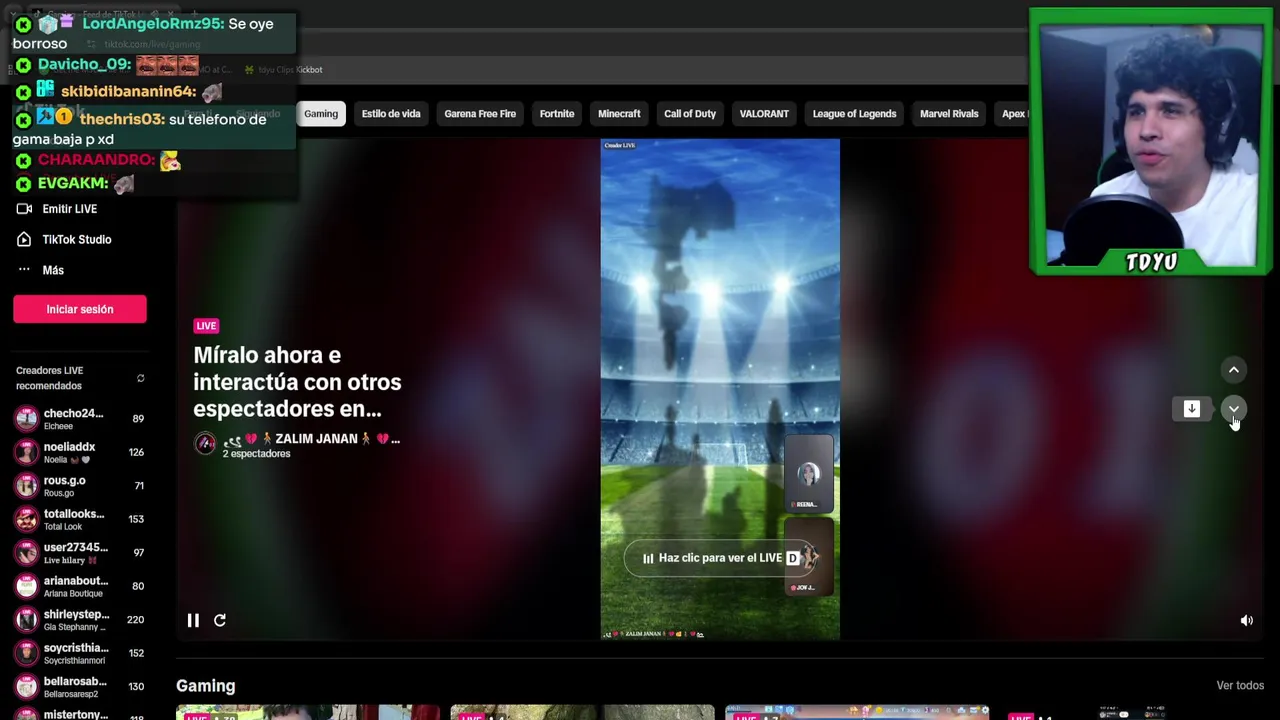1280x720 pixels.
Task: Go to previous LIVE with up chevron
Action: click(x=1233, y=370)
